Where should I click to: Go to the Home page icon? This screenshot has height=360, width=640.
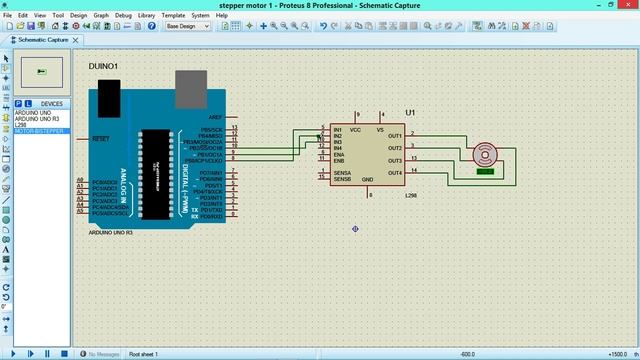click(55, 26)
